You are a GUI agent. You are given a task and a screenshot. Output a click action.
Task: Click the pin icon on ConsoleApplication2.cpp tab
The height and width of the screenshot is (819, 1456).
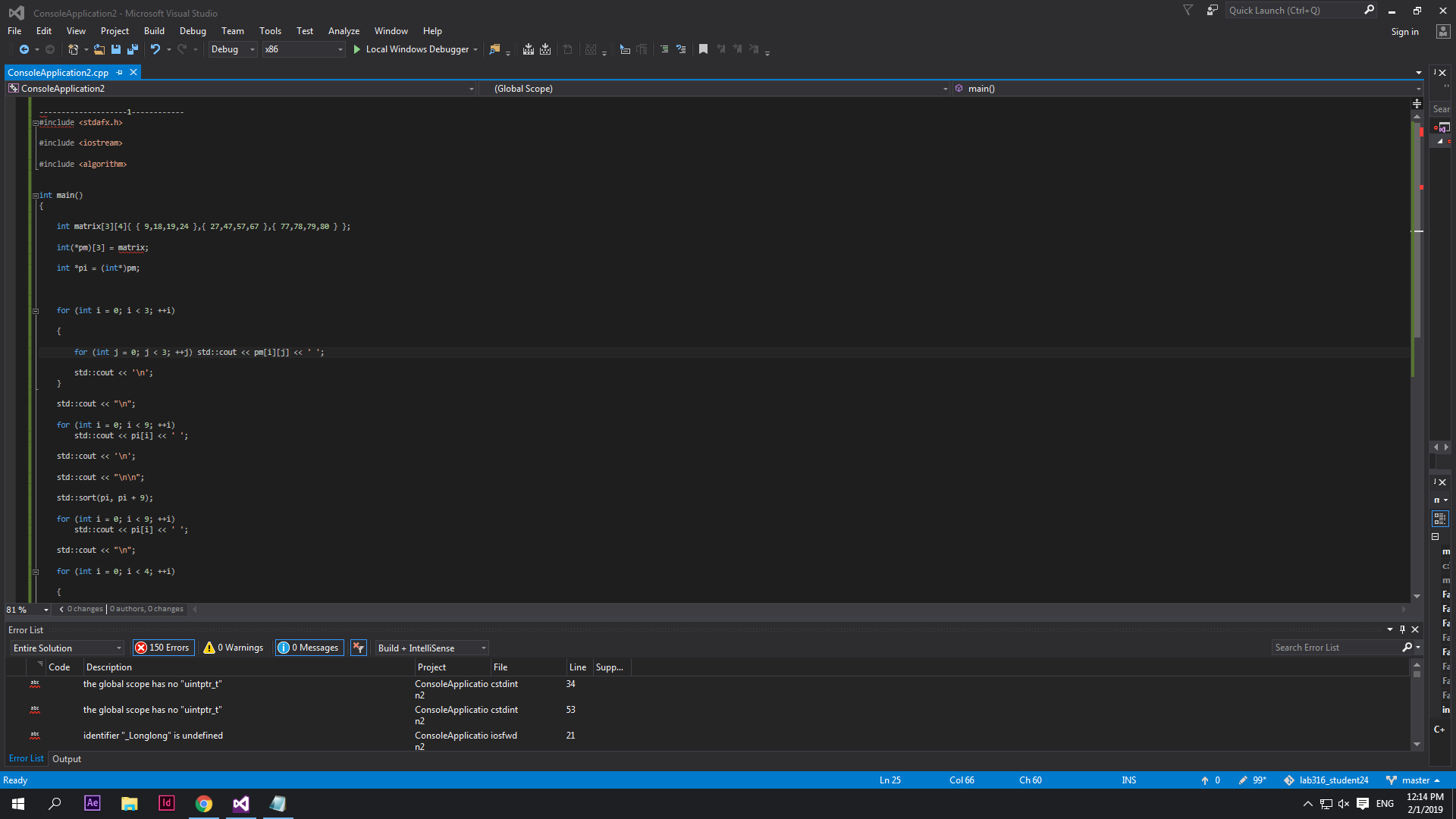point(120,73)
